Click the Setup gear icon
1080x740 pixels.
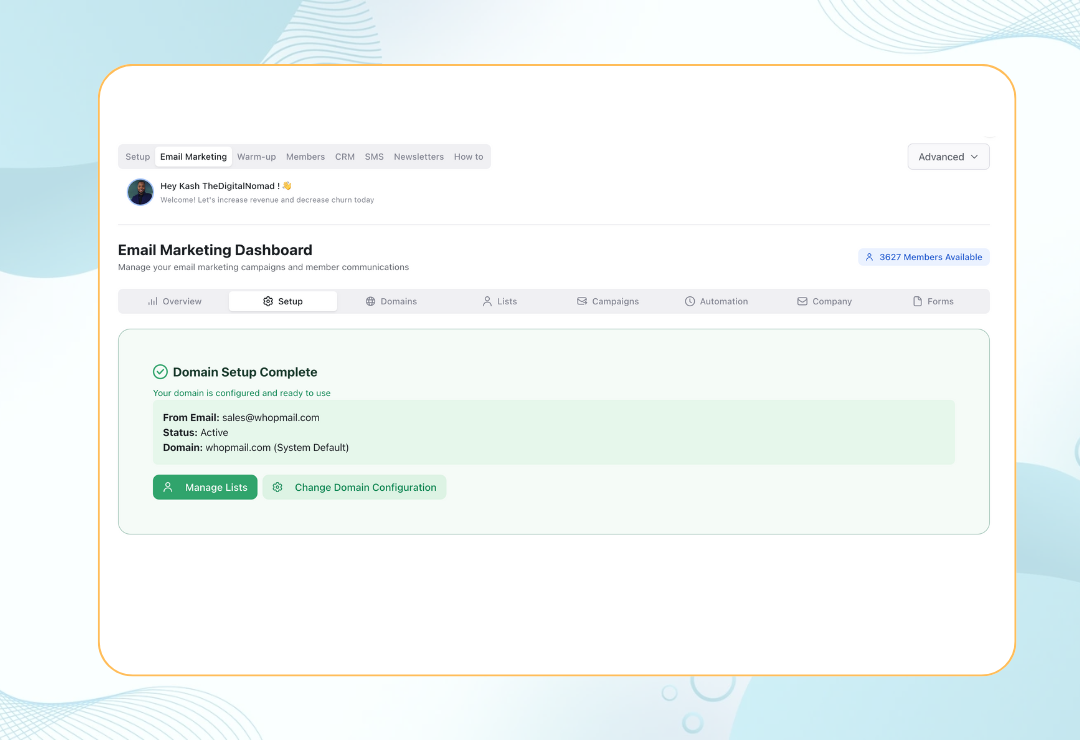point(268,300)
